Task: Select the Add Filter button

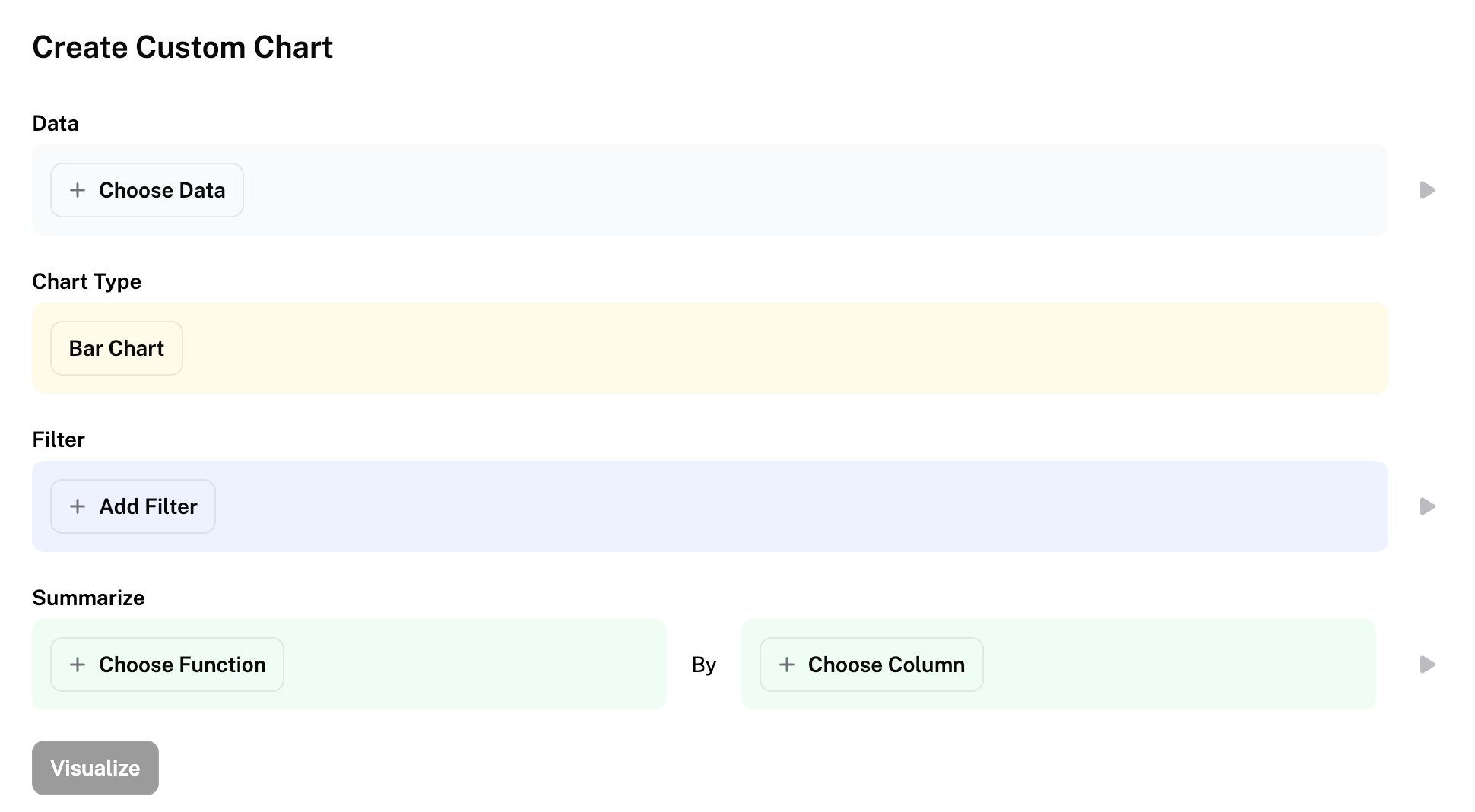Action: (133, 506)
